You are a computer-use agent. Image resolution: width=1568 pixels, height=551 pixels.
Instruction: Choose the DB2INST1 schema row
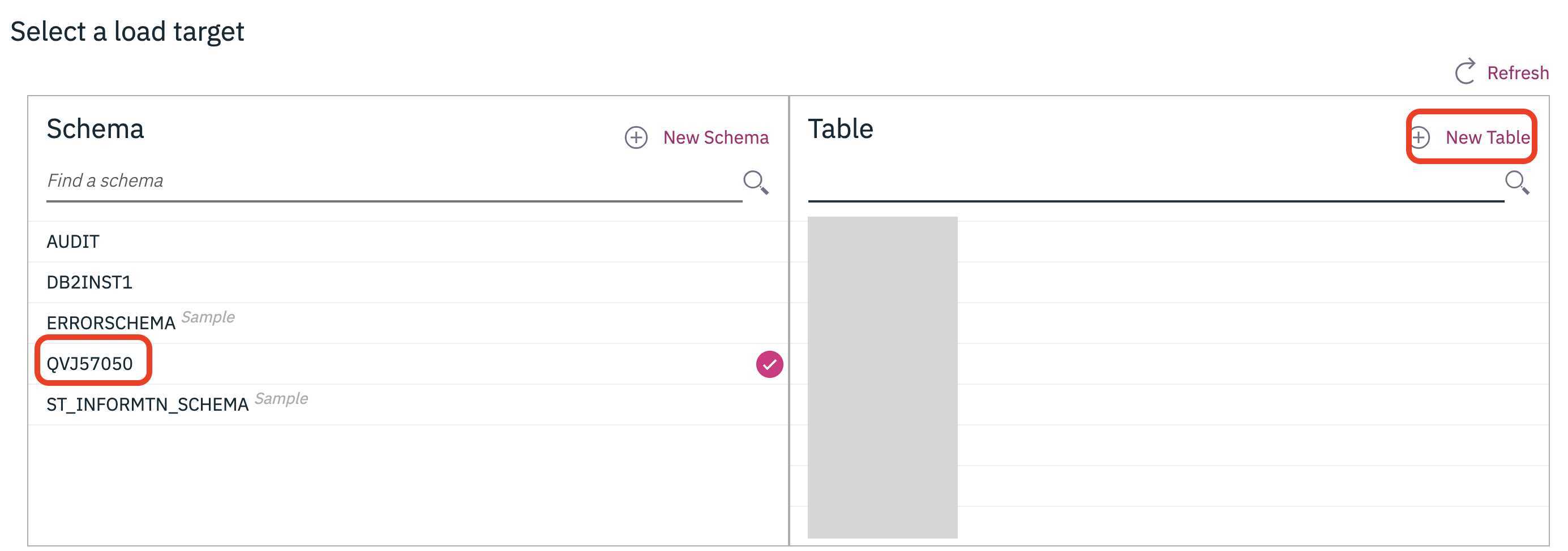click(89, 282)
